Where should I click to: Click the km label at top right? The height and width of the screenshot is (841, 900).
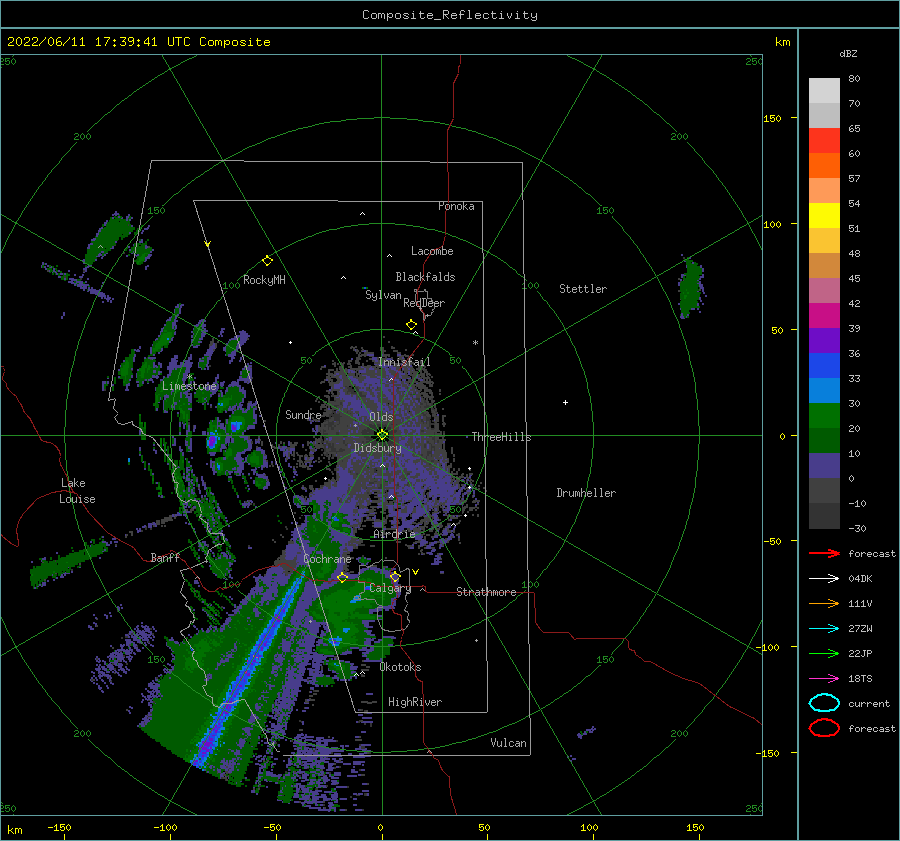782,42
